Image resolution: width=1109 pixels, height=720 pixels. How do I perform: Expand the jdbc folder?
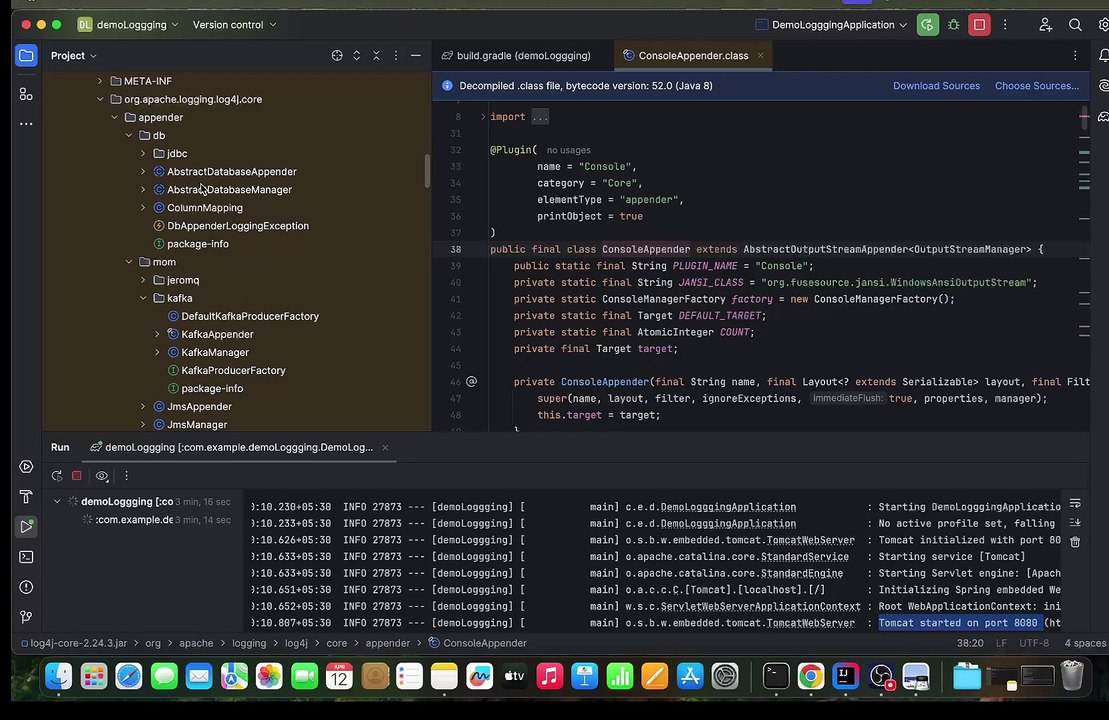click(x=143, y=153)
